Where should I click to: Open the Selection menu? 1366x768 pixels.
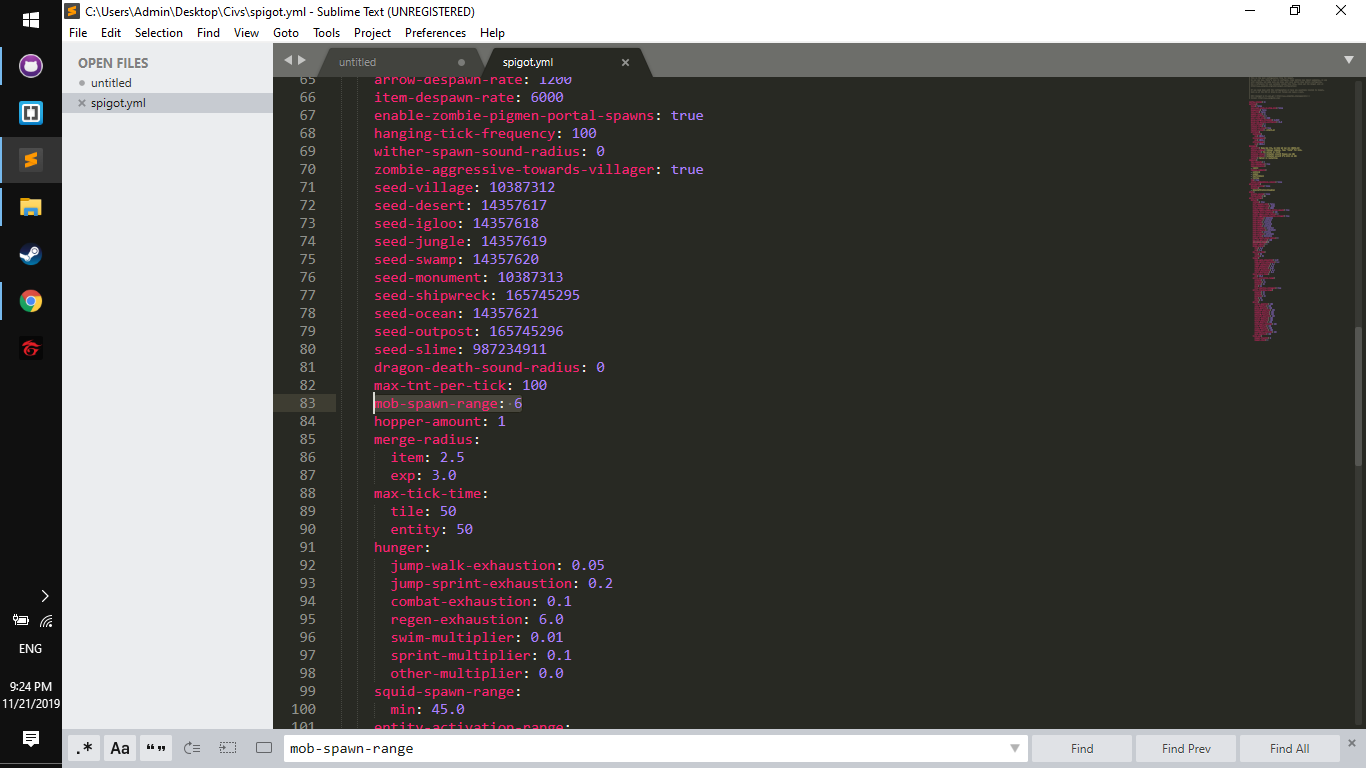159,33
